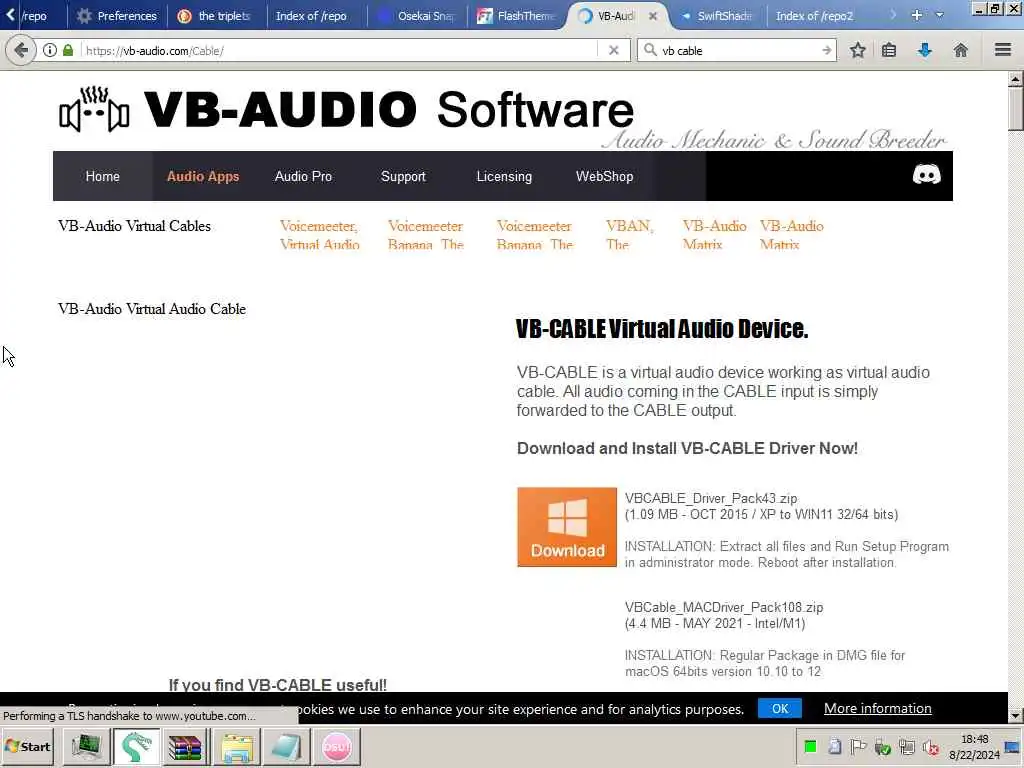Switch to the FlashThemes tab
Viewport: 1024px width, 768px height.
[x=517, y=16]
